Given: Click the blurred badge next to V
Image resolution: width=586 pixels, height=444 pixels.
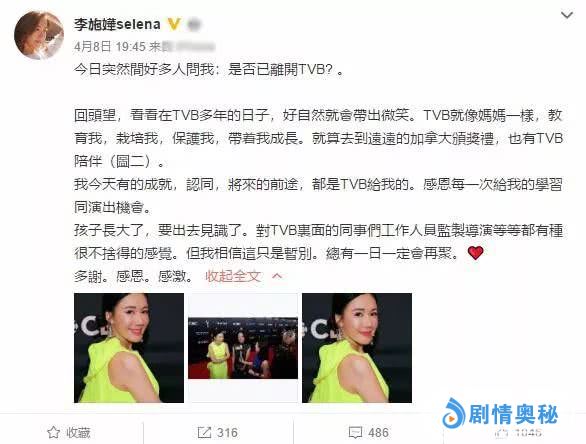Looking at the screenshot, I should point(193,24).
